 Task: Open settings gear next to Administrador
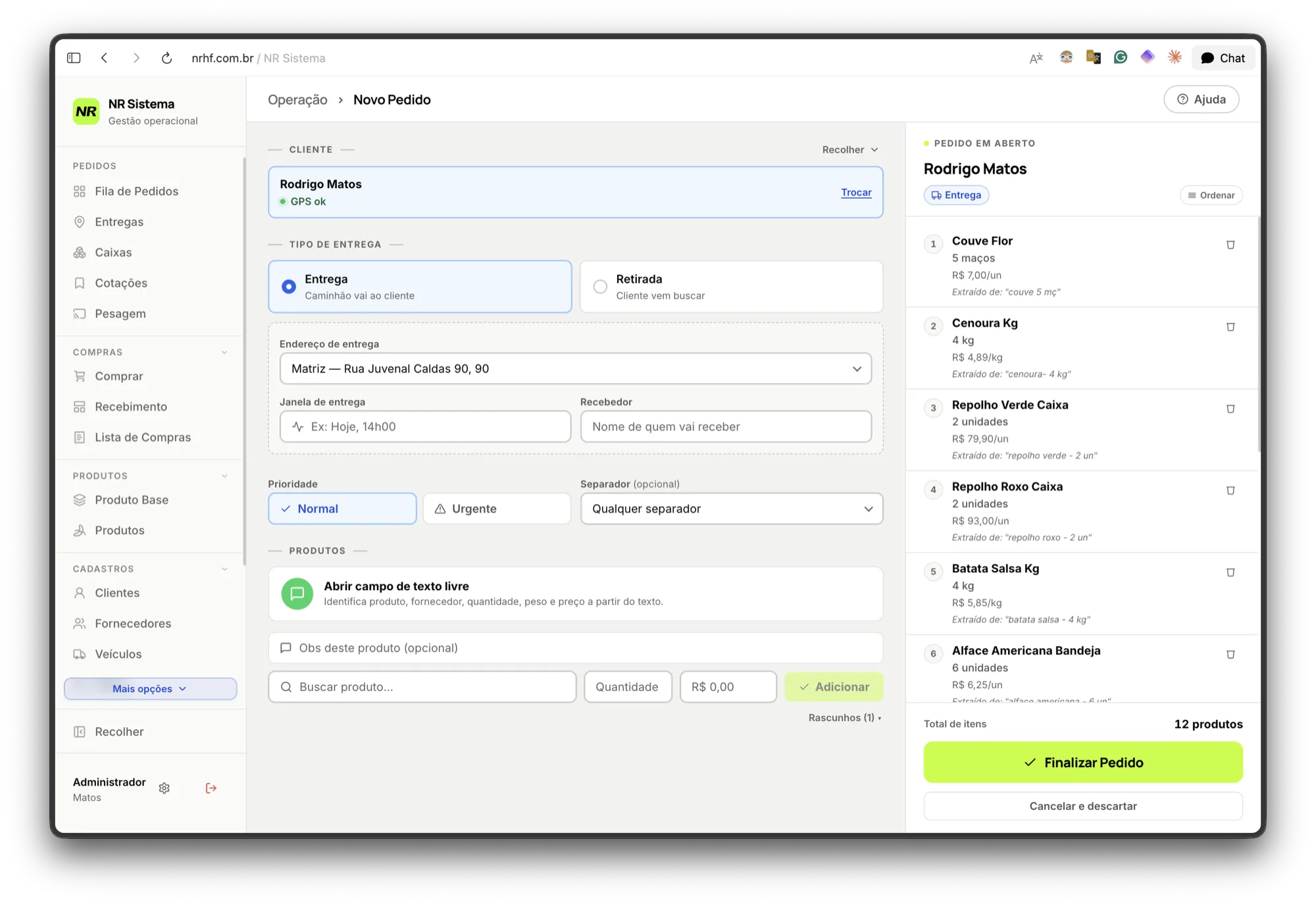[164, 788]
